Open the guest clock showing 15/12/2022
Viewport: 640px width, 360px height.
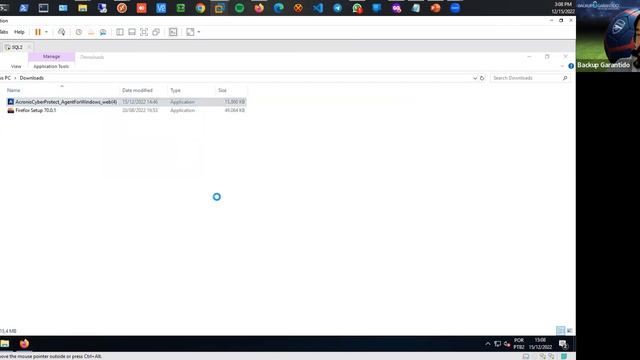540,344
